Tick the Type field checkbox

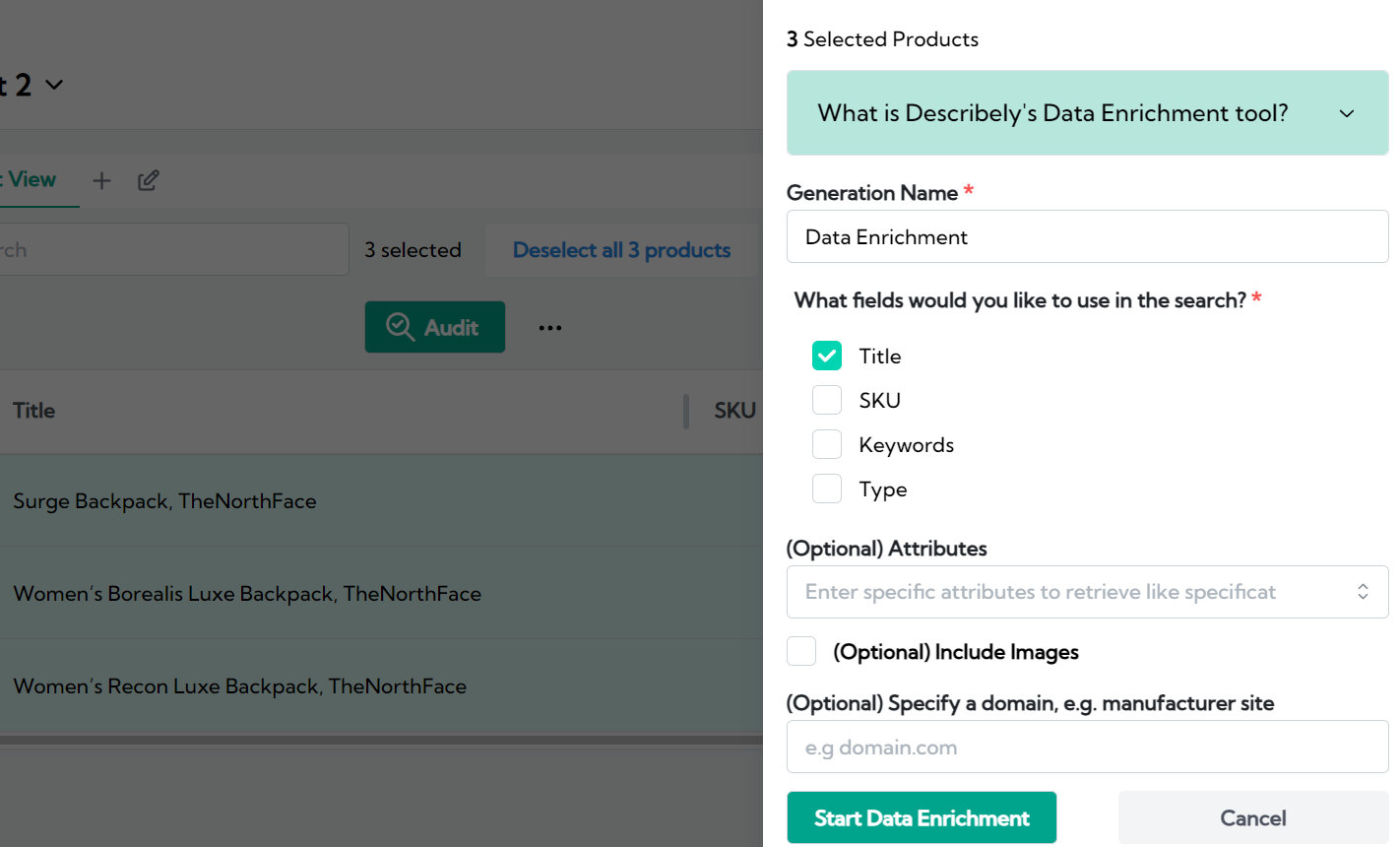tap(827, 489)
